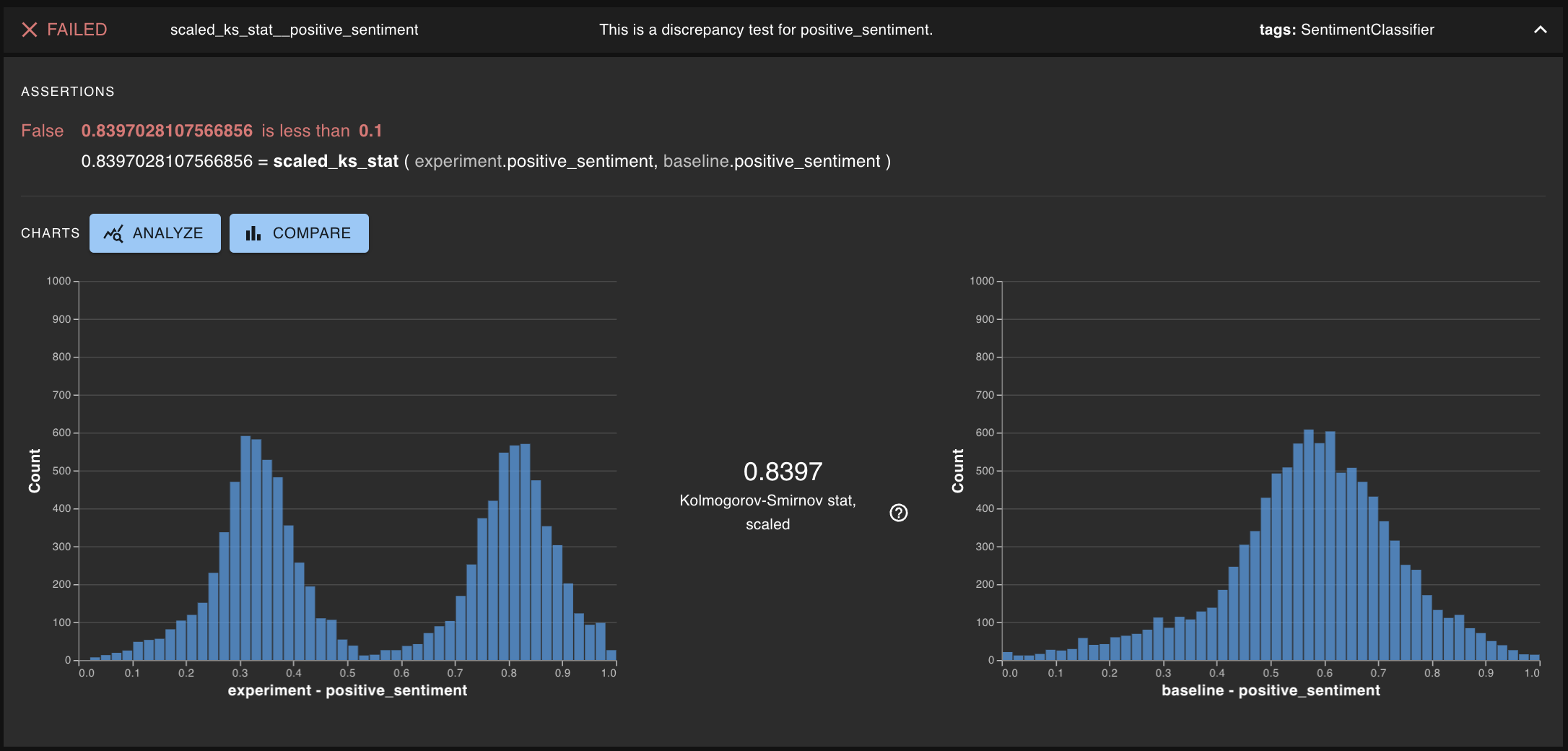Click the FAILED status text

pyautogui.click(x=77, y=30)
